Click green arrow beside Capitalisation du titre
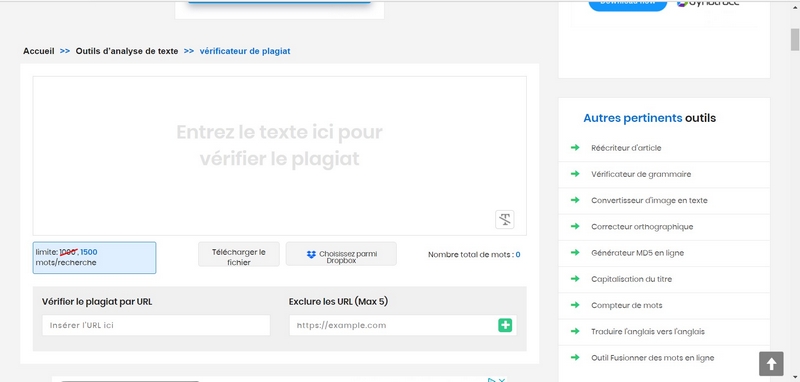 [575, 279]
